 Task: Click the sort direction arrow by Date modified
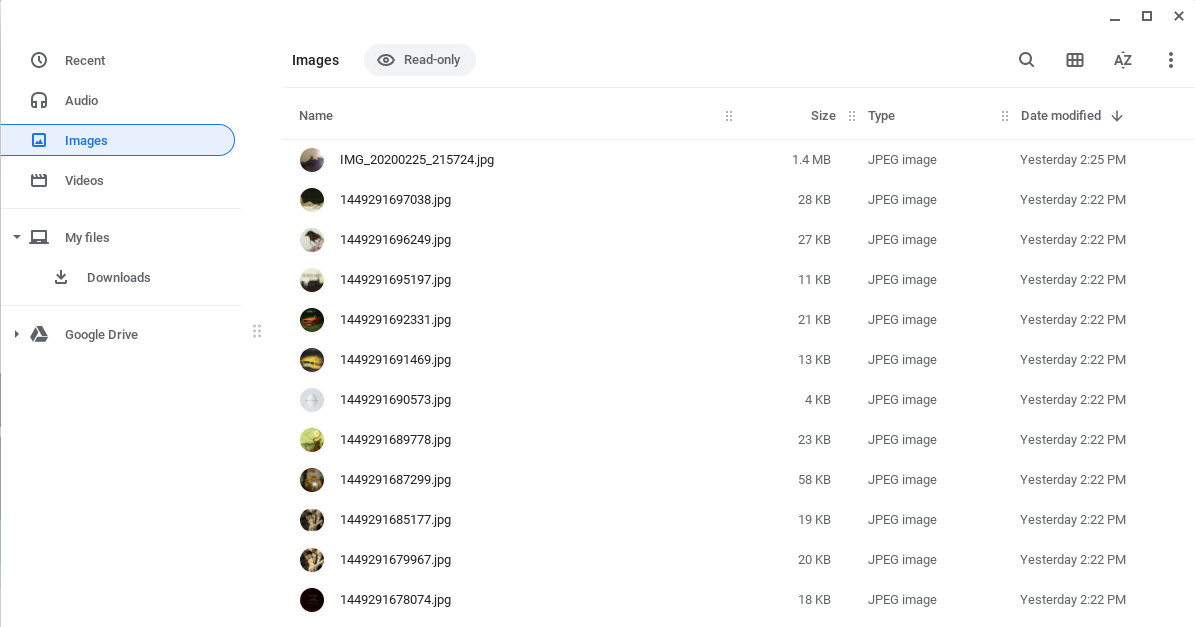(1117, 116)
